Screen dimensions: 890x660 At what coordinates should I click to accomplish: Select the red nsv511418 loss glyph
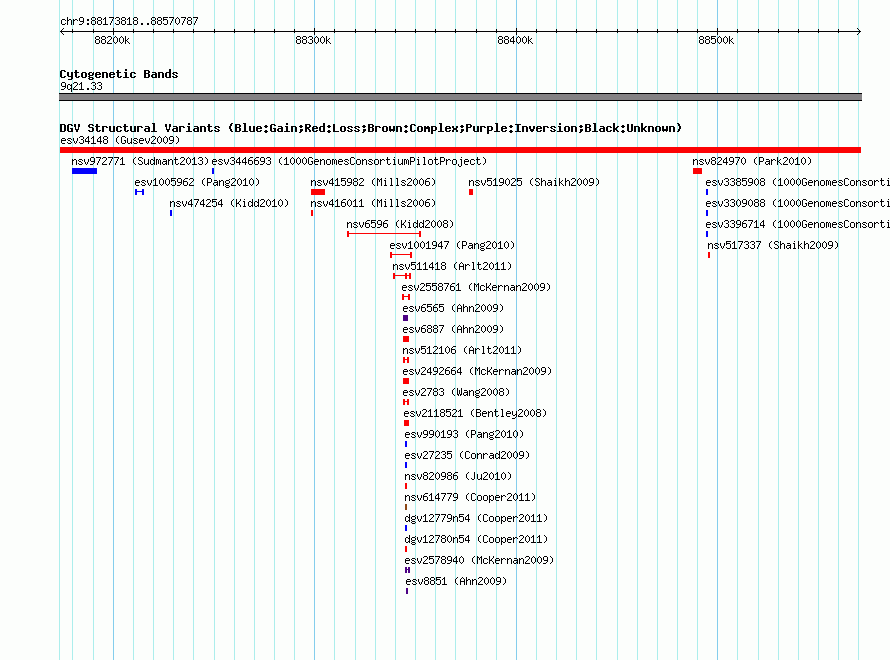click(x=402, y=276)
